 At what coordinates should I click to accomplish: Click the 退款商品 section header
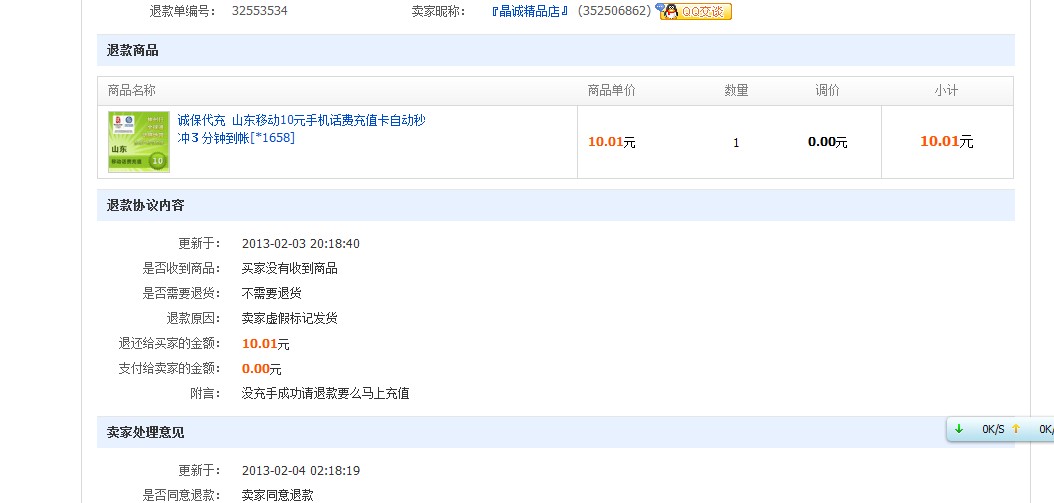click(556, 50)
